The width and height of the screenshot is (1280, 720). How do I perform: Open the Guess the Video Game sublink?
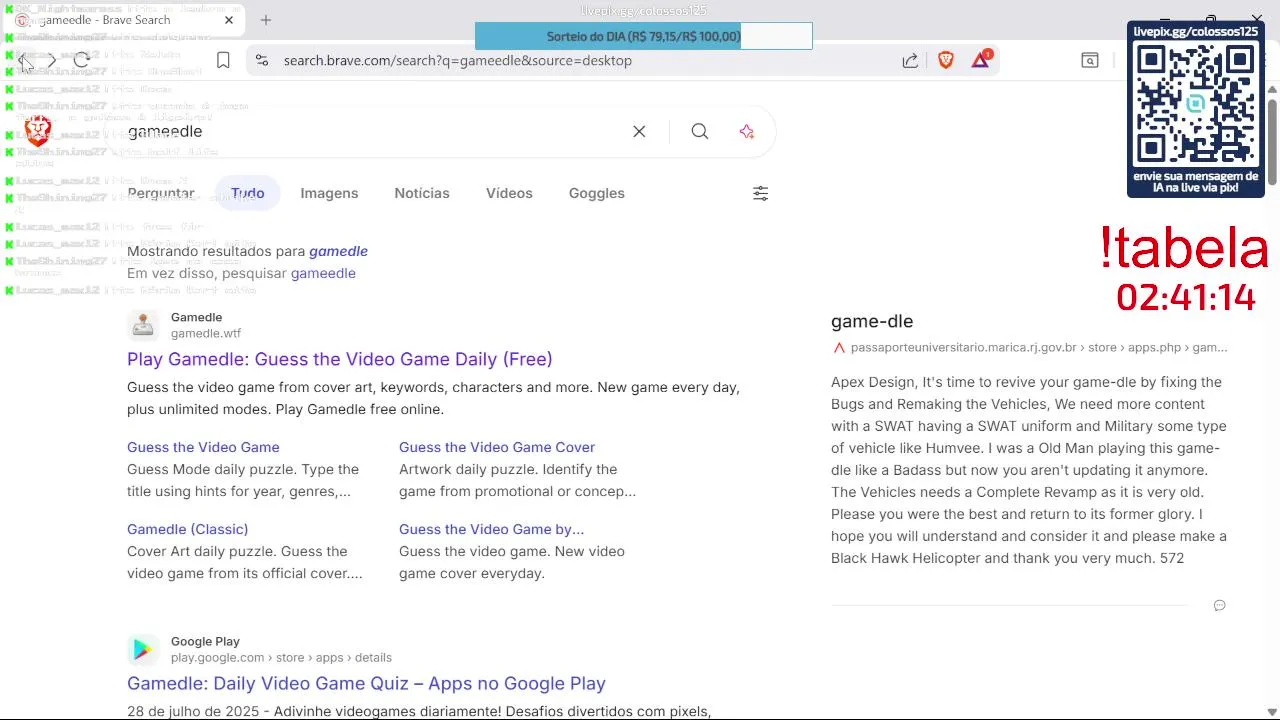pos(203,447)
